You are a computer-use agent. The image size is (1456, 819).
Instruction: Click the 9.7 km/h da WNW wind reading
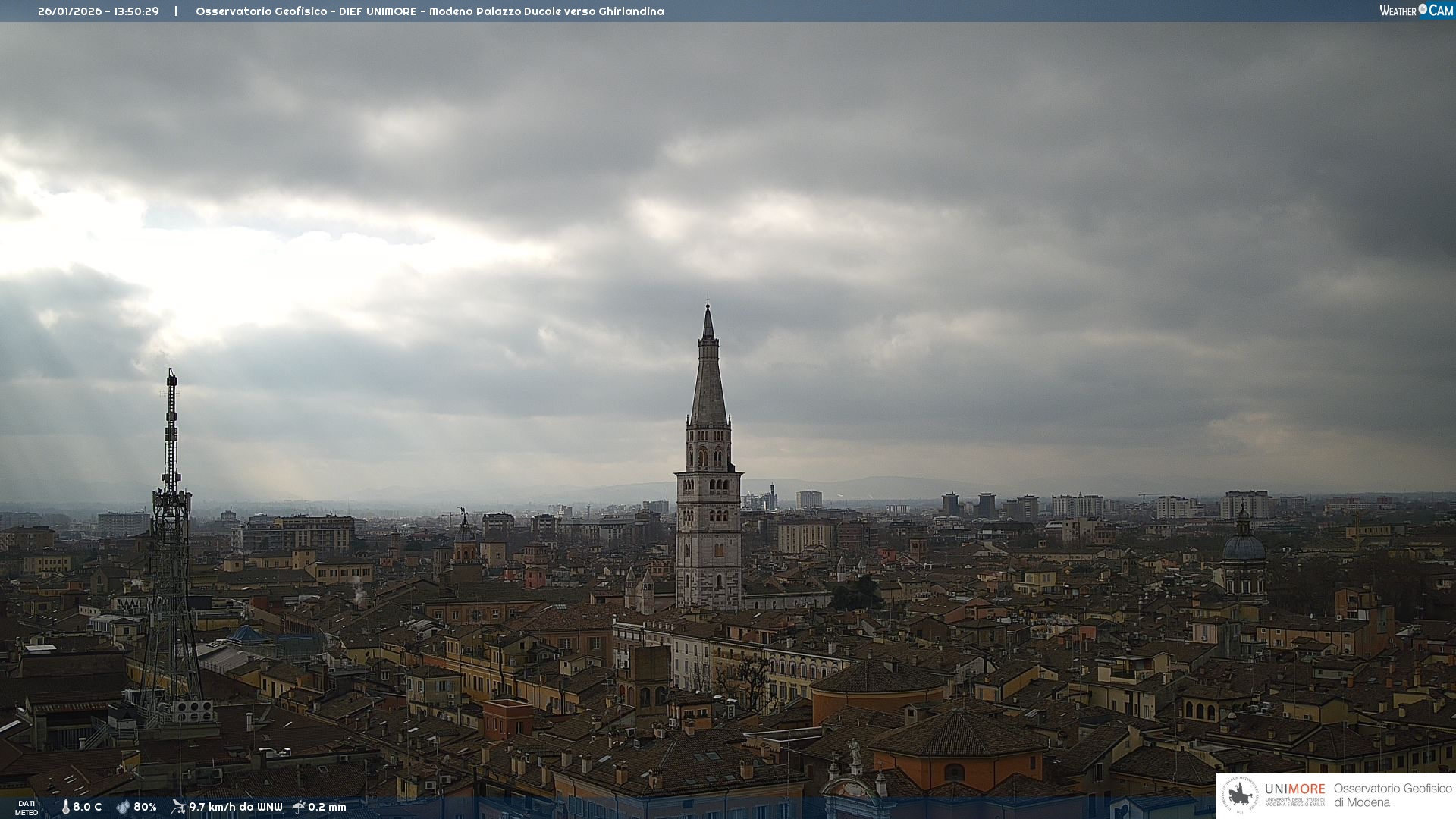[235, 807]
